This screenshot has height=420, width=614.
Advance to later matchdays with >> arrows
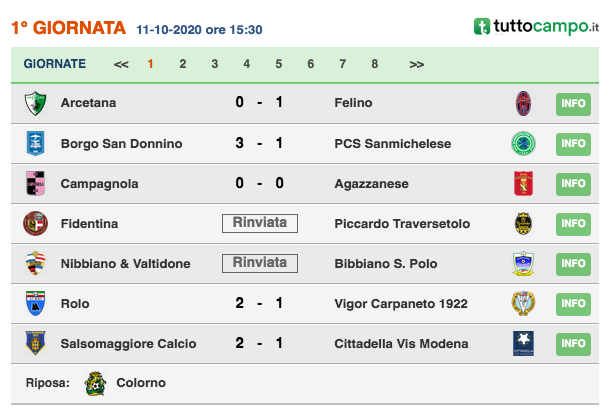(x=417, y=64)
